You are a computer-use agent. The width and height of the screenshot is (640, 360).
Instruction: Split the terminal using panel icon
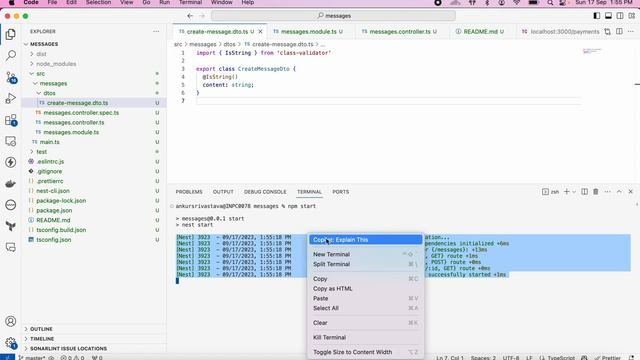click(x=584, y=192)
